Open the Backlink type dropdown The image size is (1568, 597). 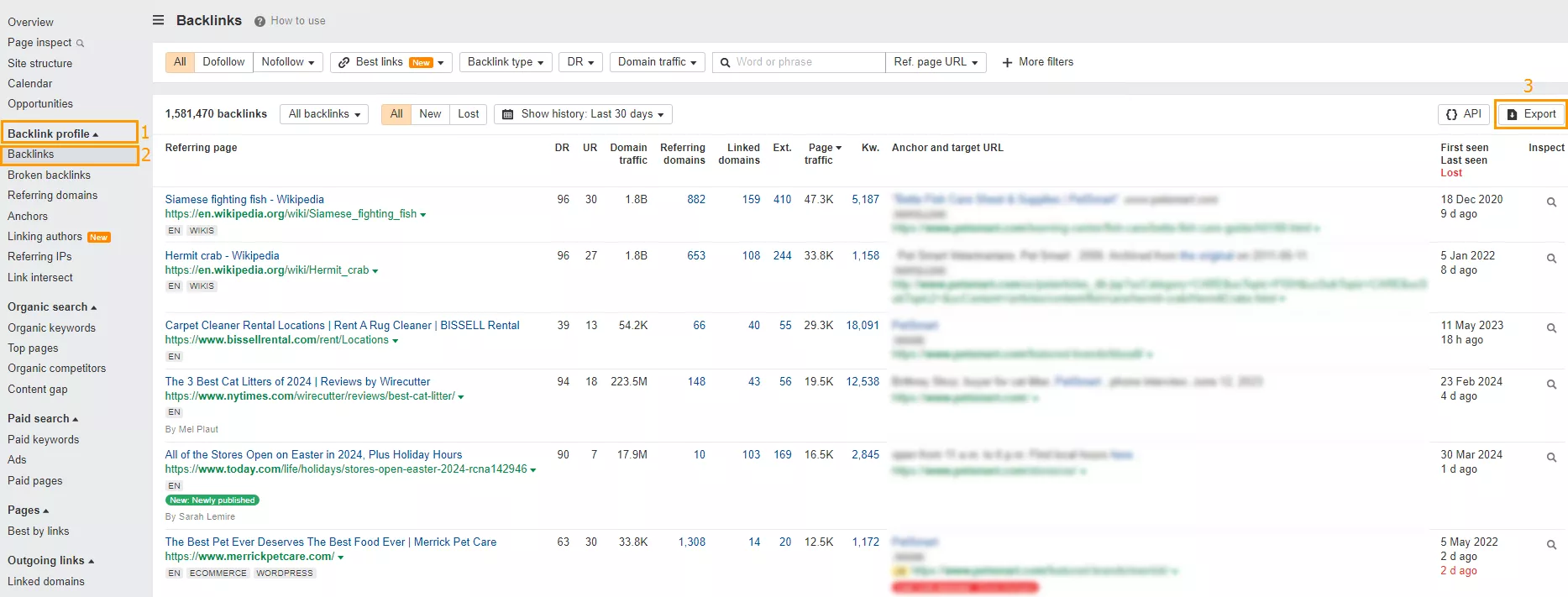506,62
